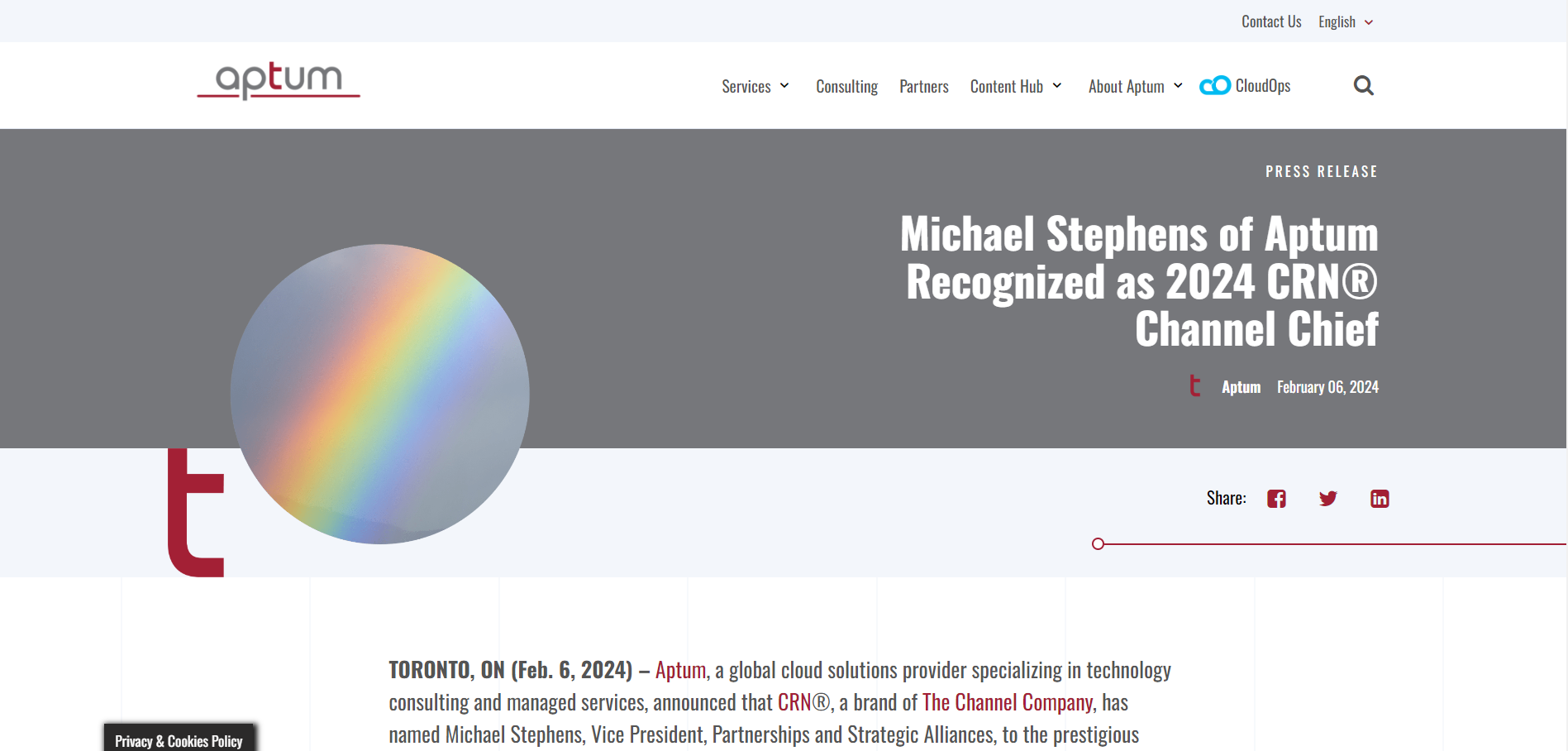Open the Content Hub dropdown
This screenshot has width=1568, height=751.
tap(1015, 85)
